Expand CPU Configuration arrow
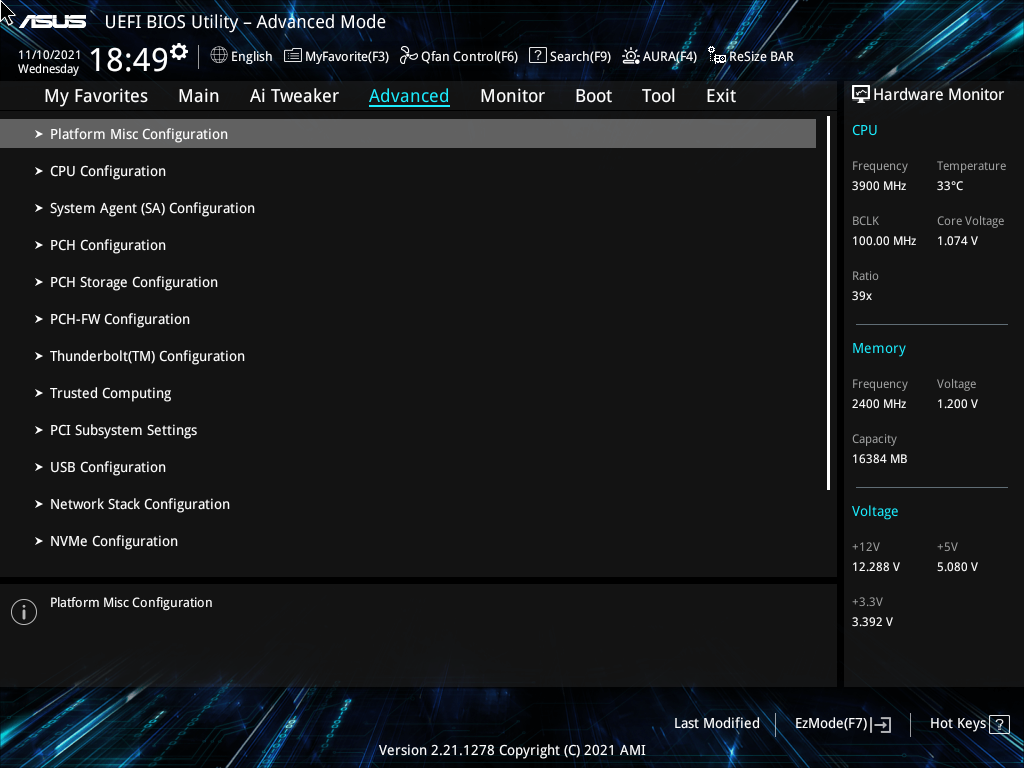 (39, 171)
